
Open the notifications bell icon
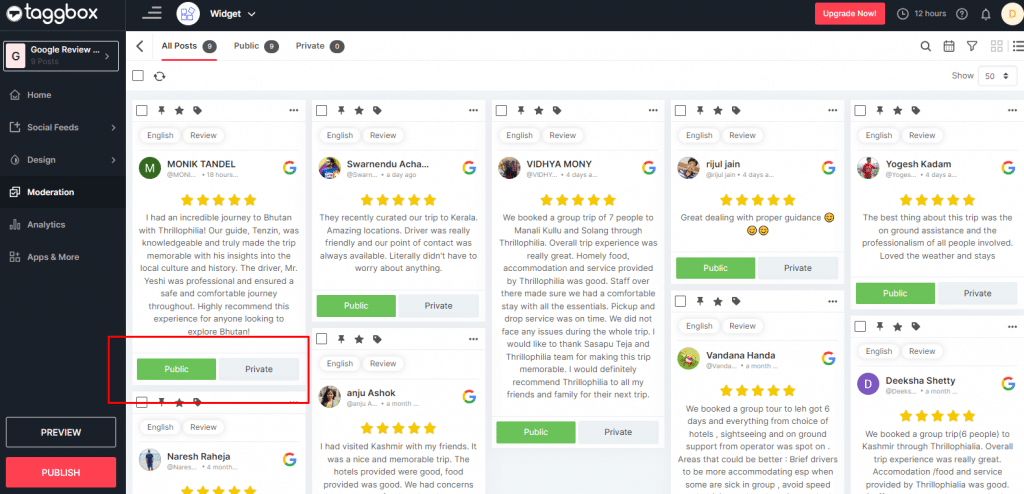click(x=985, y=14)
